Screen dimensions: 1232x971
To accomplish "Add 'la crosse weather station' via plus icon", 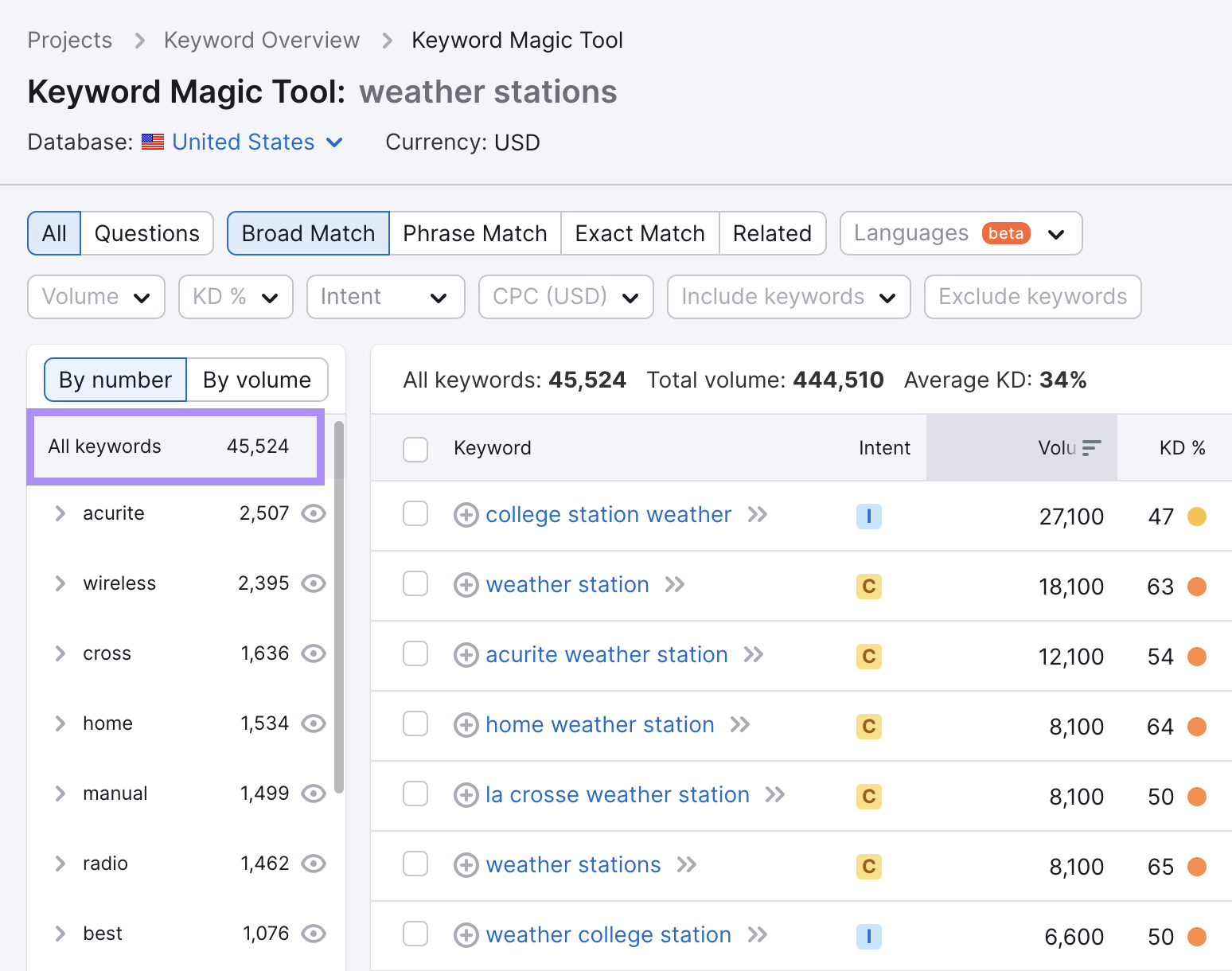I will 466,796.
